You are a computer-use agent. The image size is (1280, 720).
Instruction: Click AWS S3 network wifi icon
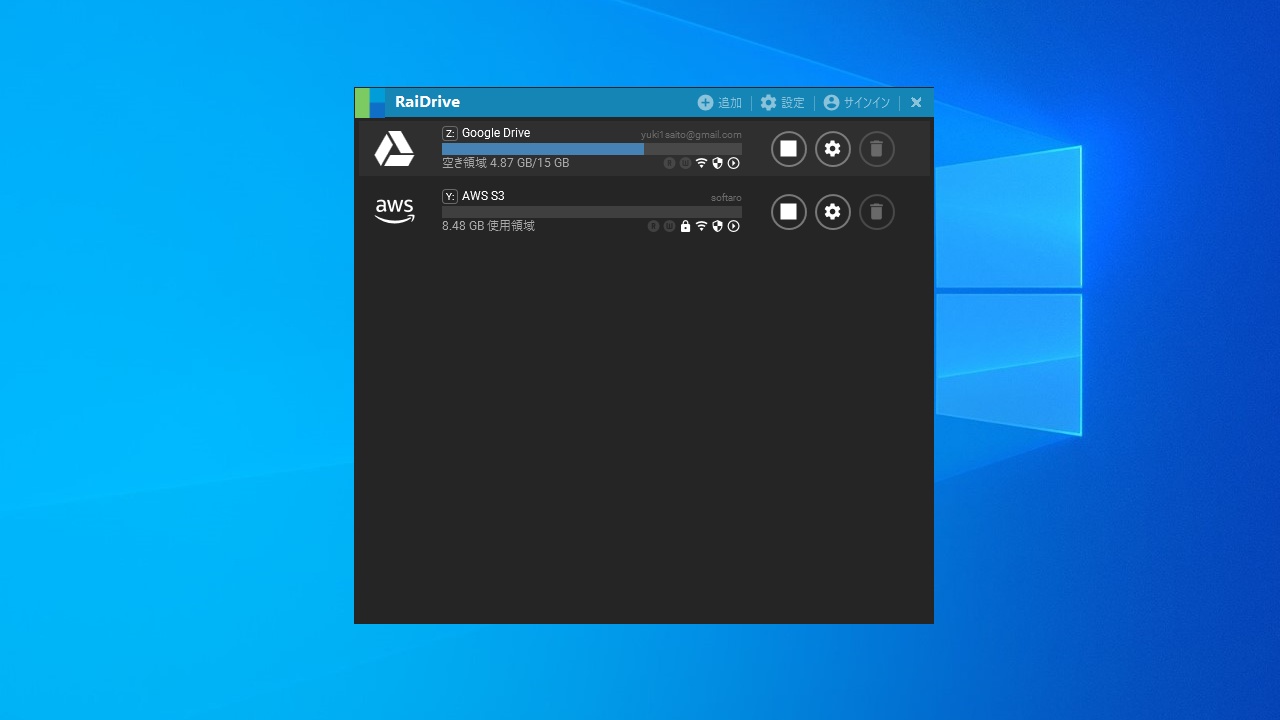coord(702,226)
